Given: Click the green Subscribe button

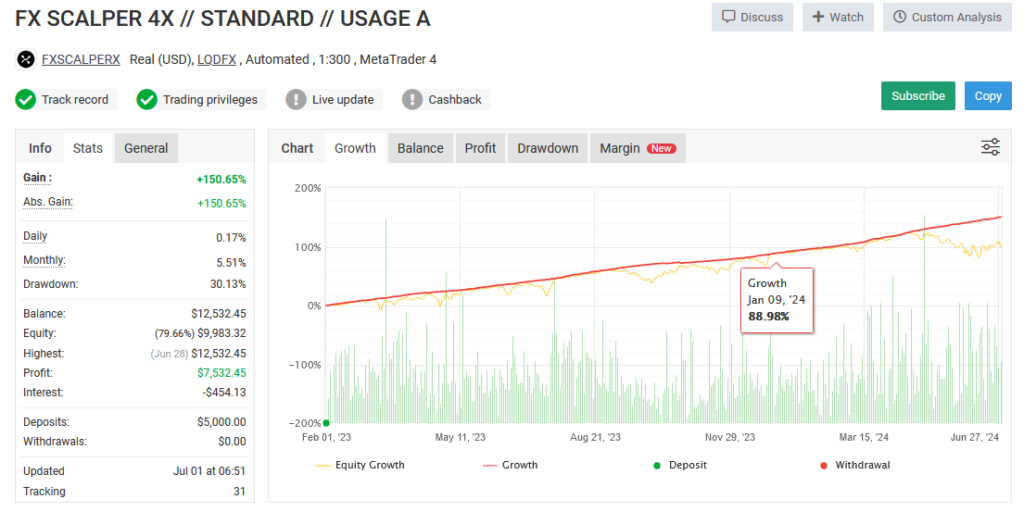Looking at the screenshot, I should click(918, 96).
